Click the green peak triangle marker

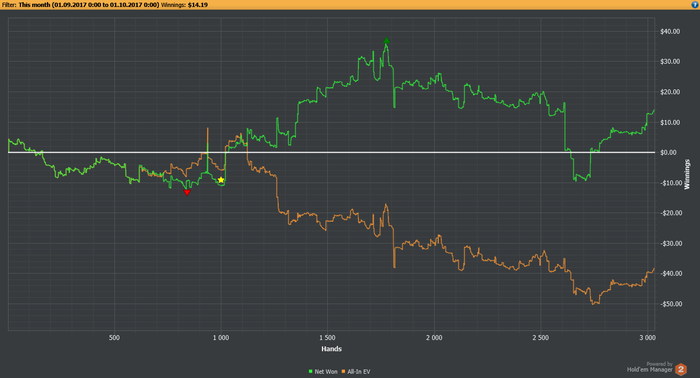(x=387, y=41)
